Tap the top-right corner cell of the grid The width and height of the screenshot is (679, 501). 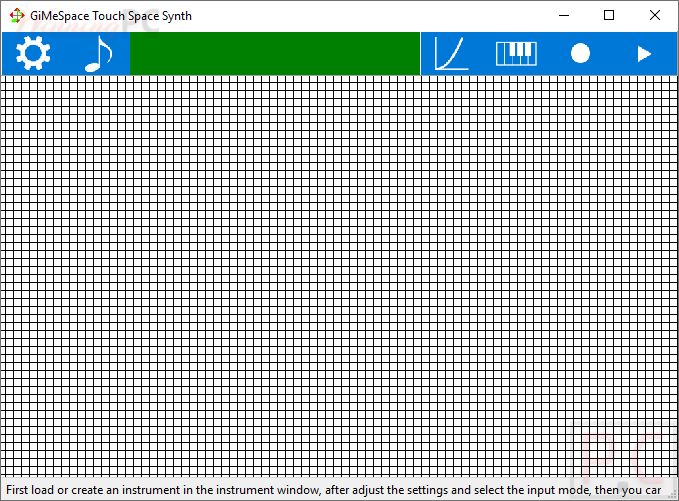(674, 80)
